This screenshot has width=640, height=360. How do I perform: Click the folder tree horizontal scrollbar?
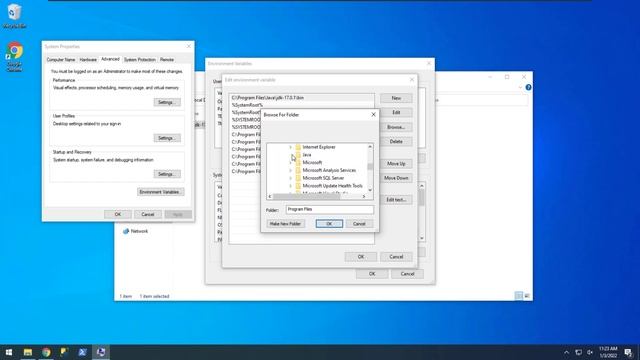[x=306, y=196]
